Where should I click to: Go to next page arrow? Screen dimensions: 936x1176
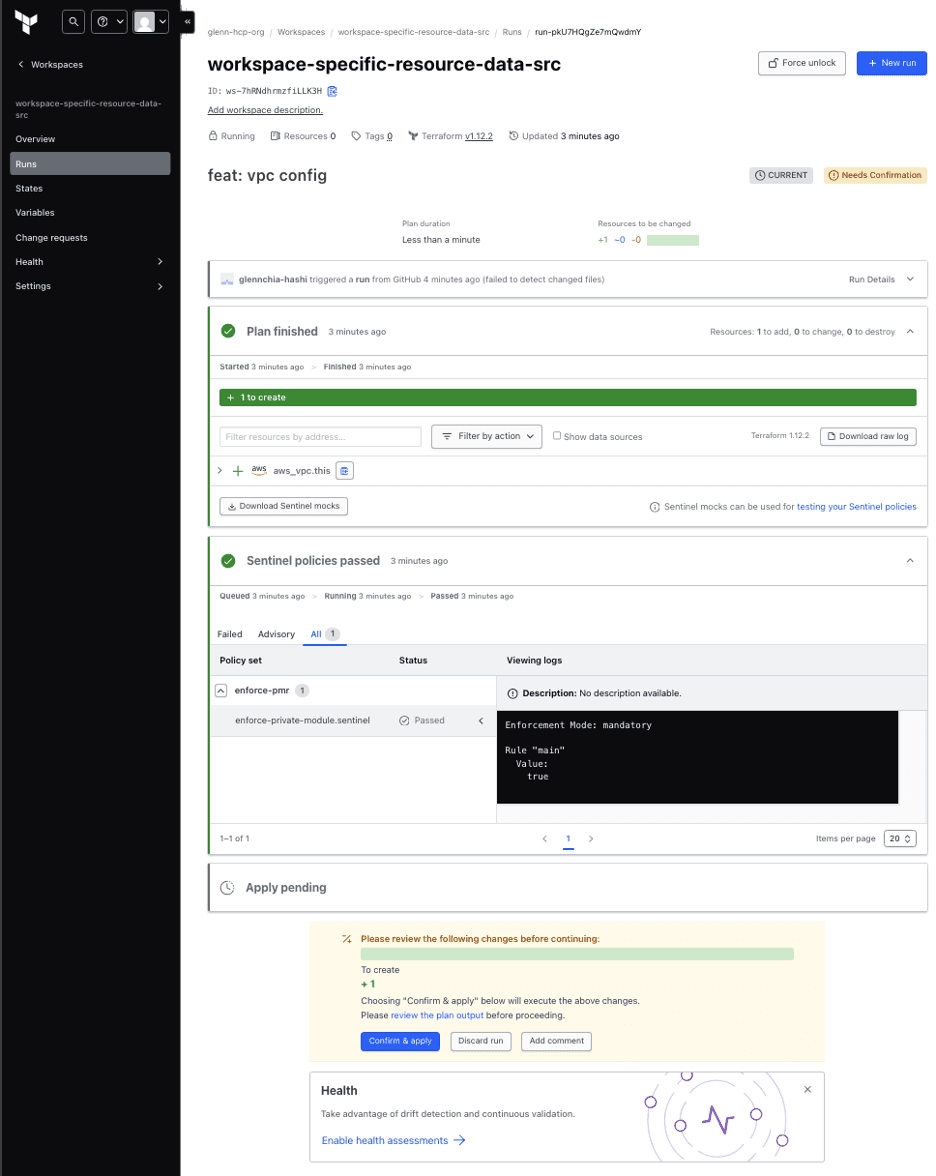pos(591,838)
